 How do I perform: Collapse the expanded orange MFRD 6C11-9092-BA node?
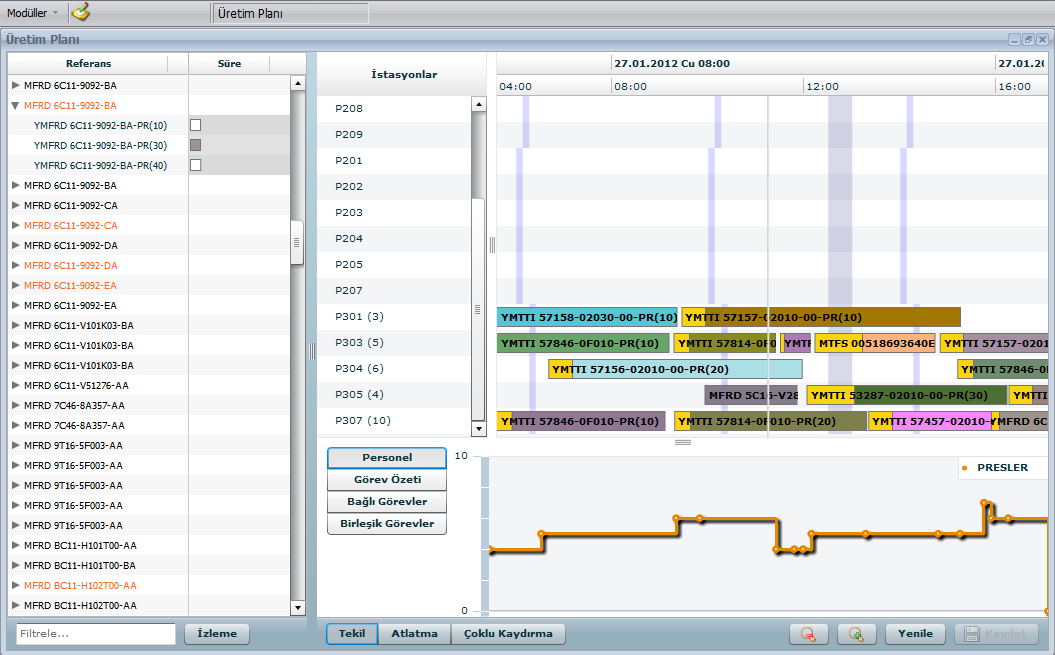tap(15, 105)
